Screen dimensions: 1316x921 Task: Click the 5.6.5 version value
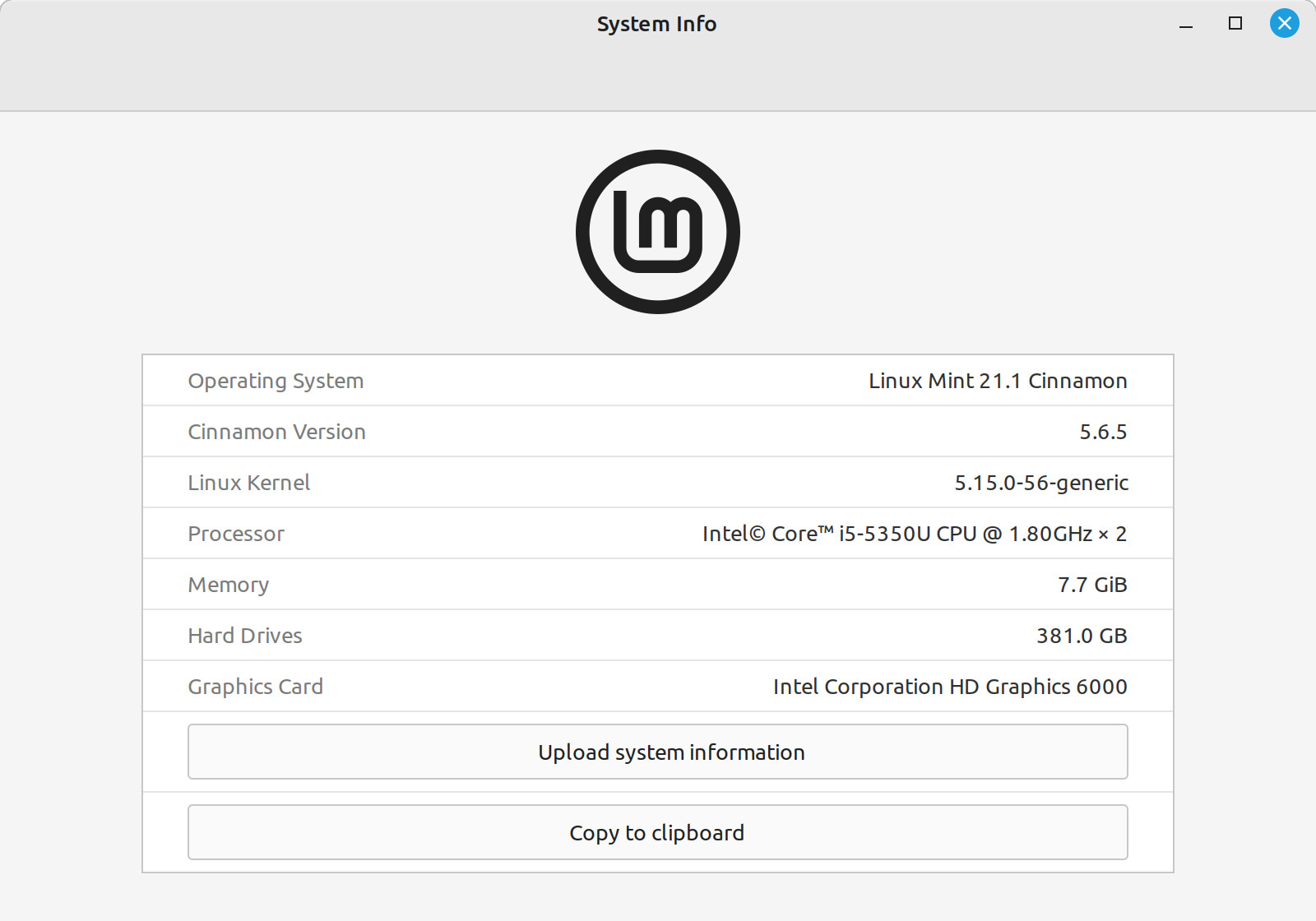(1103, 432)
